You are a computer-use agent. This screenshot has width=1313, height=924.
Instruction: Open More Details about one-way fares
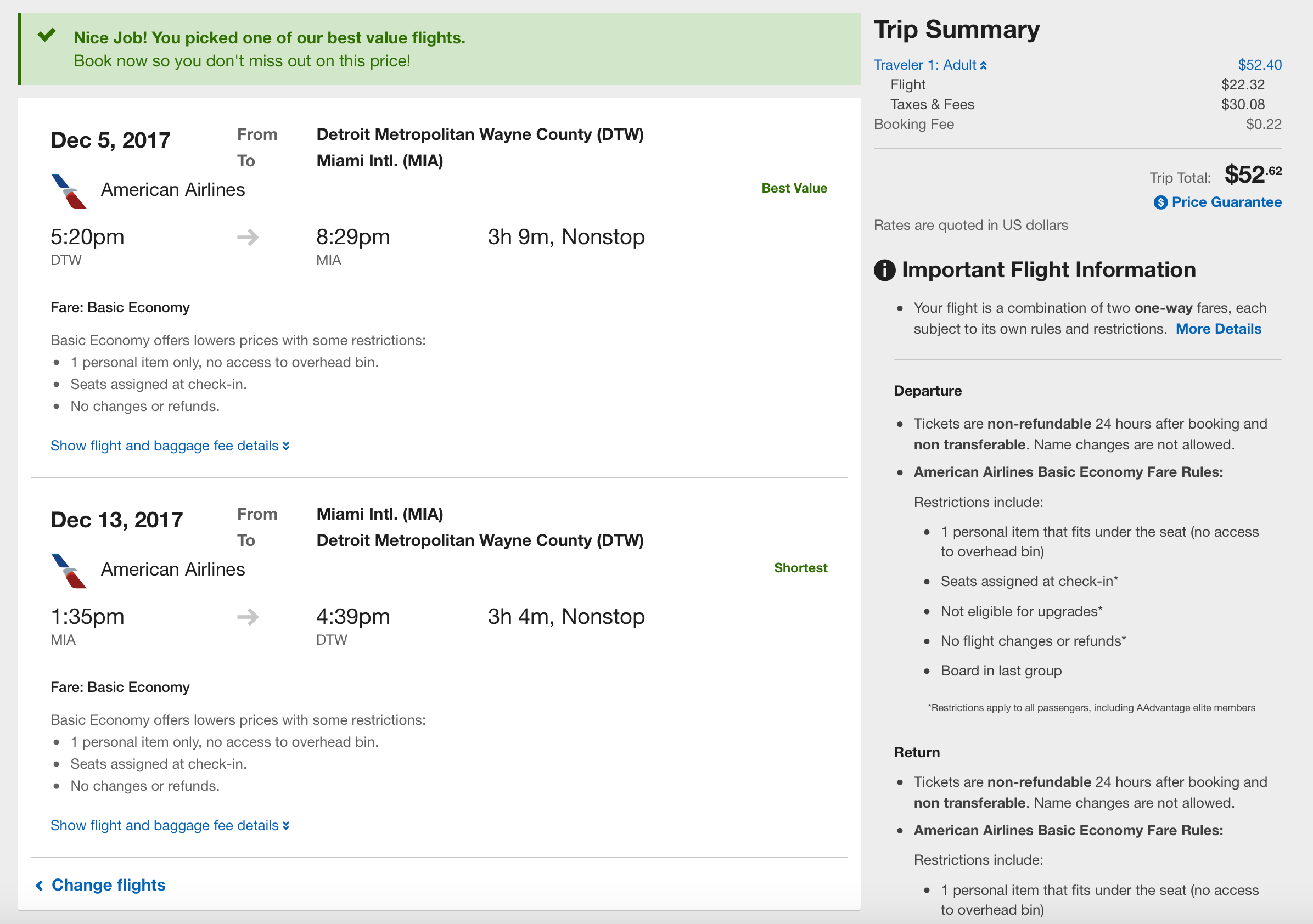pyautogui.click(x=1218, y=329)
